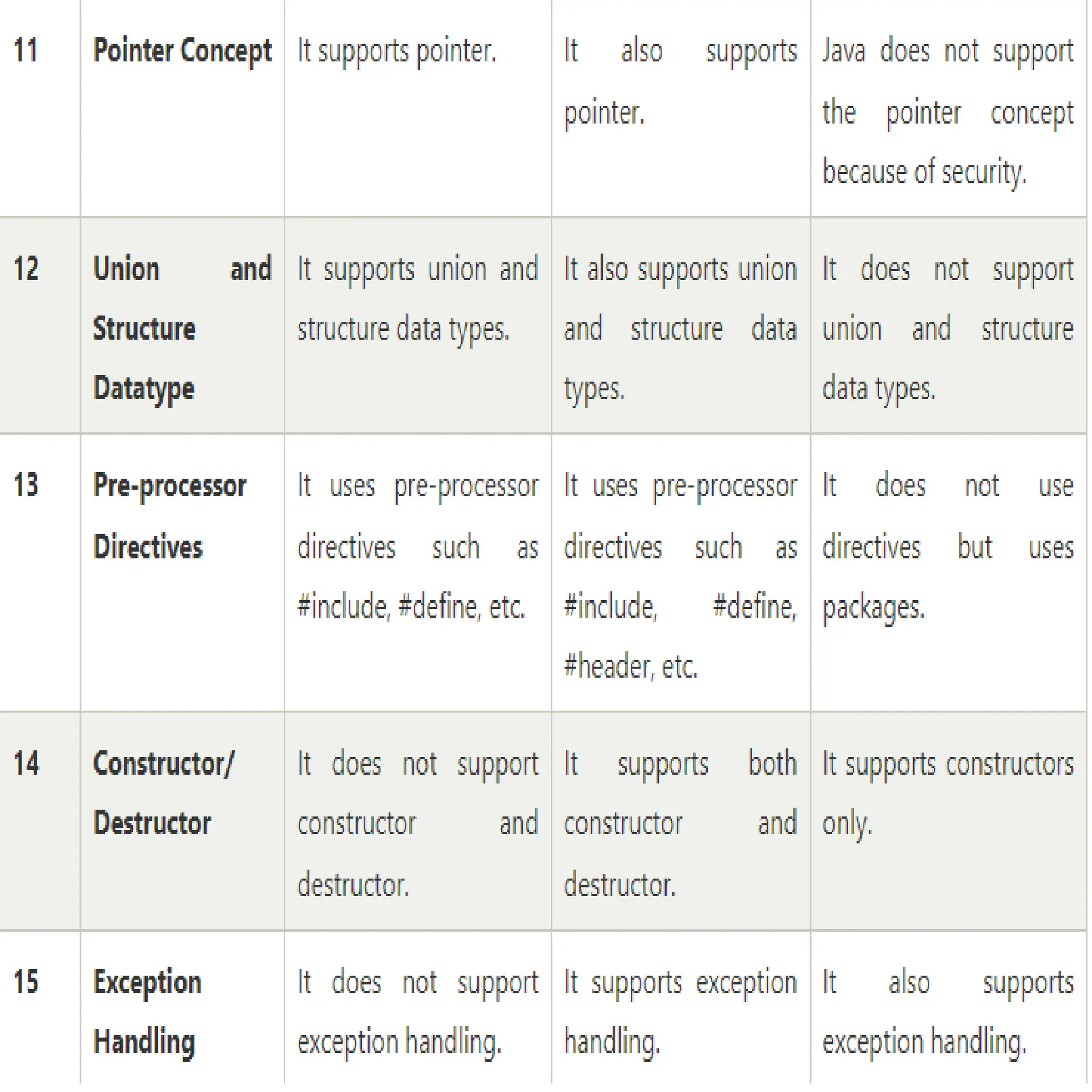
Task: Click the row number 12 cell
Action: point(39,325)
